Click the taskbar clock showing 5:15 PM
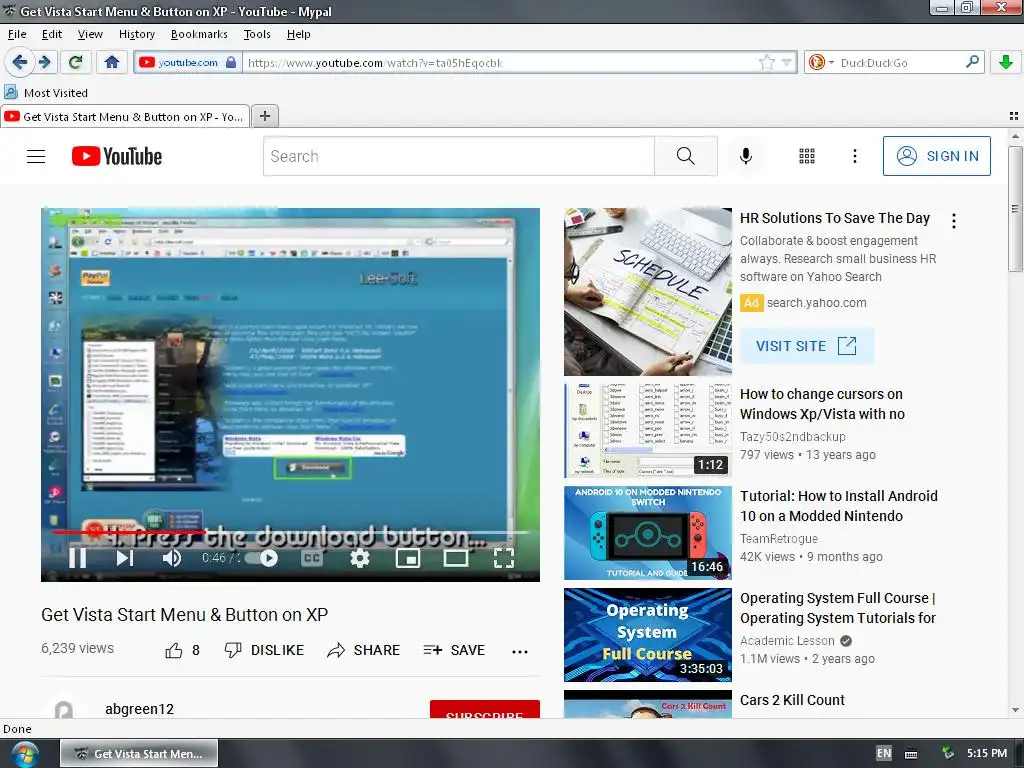This screenshot has width=1024, height=768. [987, 753]
